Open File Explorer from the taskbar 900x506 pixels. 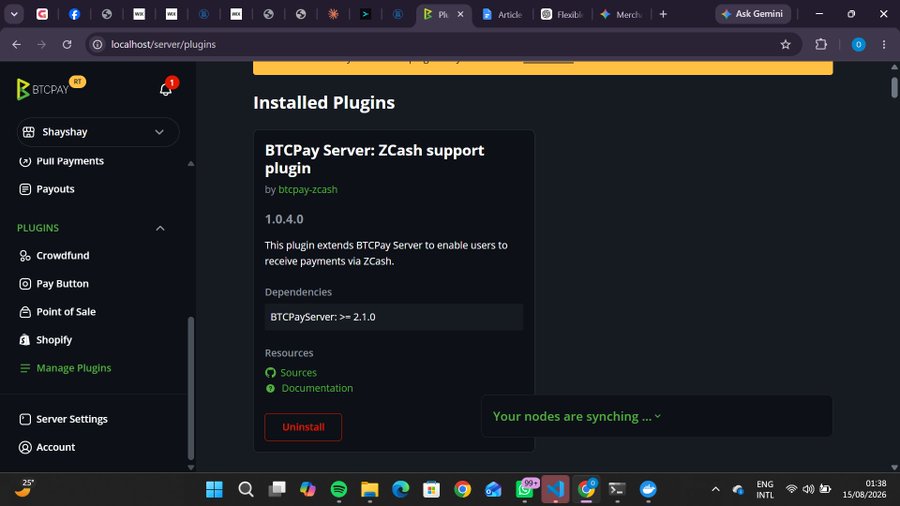370,489
